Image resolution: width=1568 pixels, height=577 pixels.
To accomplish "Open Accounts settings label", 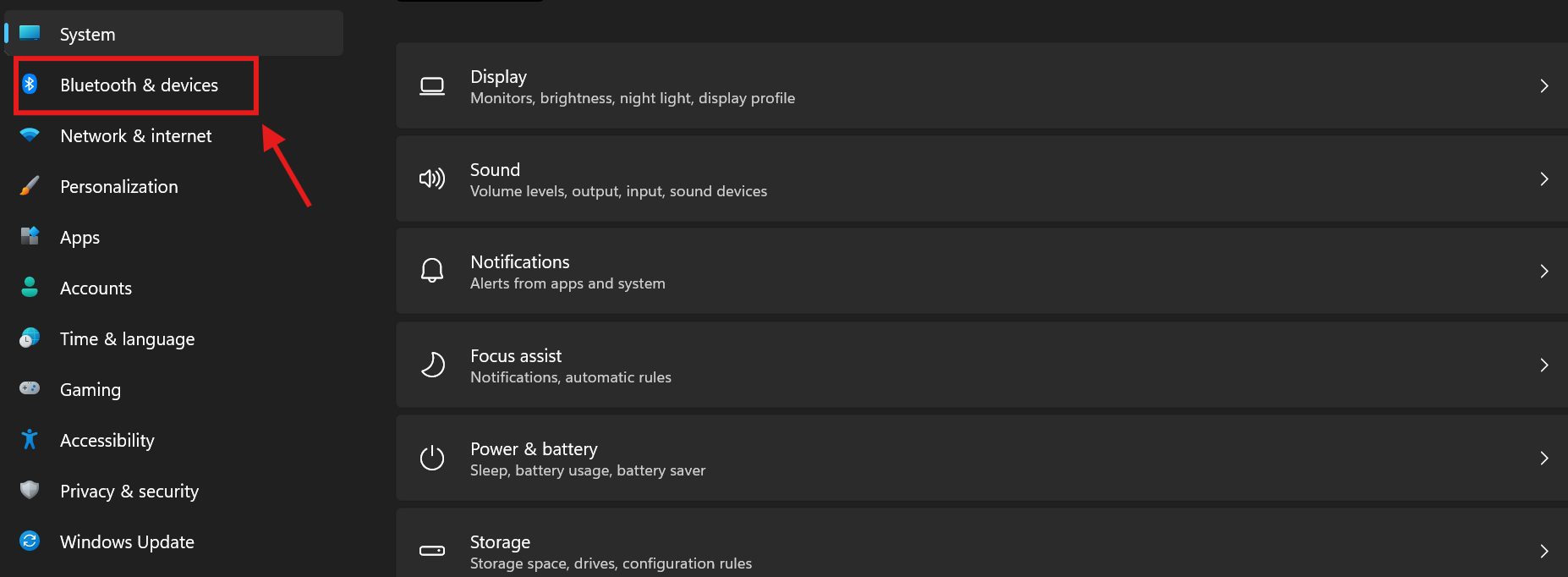I will click(96, 288).
